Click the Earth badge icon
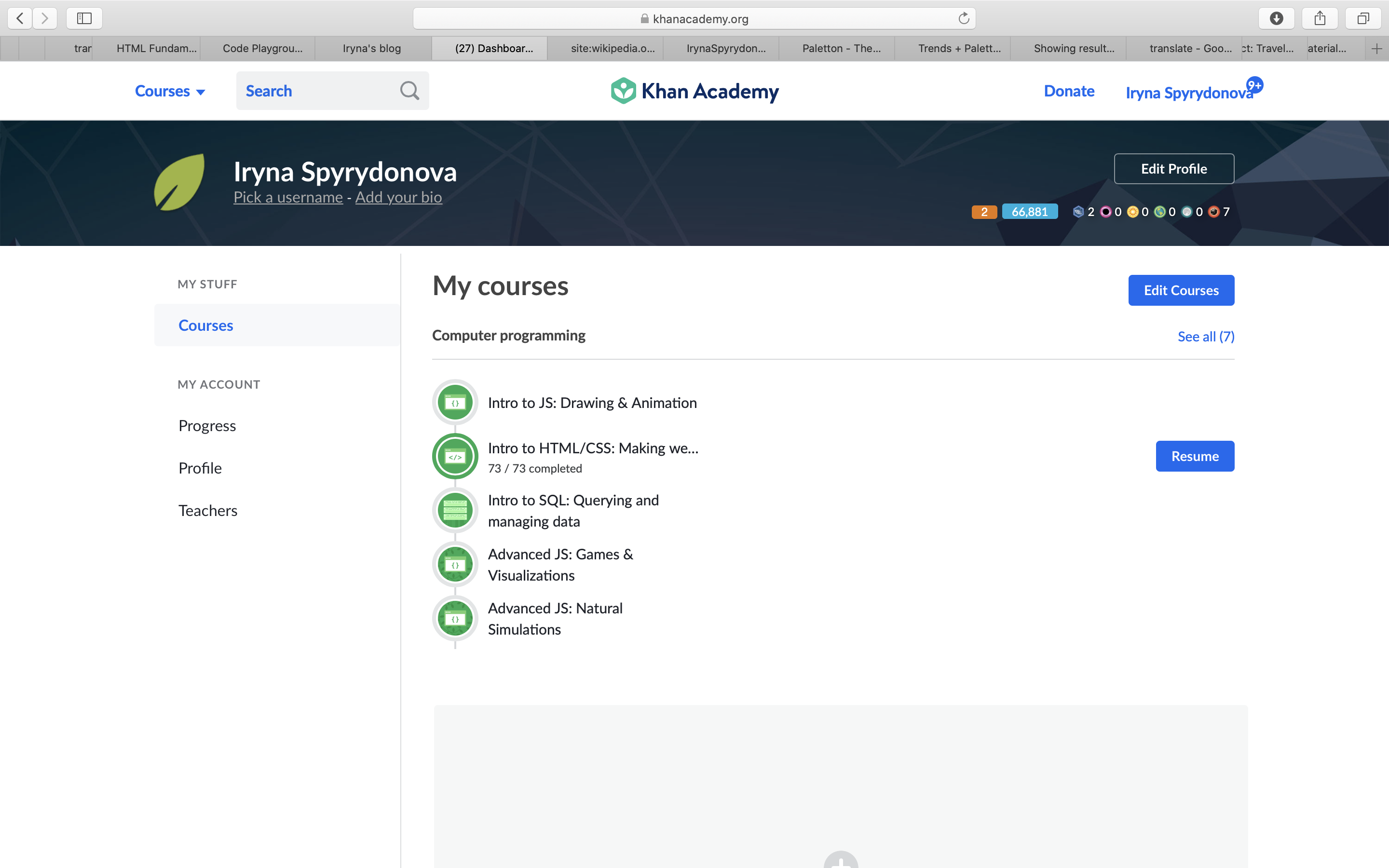This screenshot has height=868, width=1389. coord(1159,212)
